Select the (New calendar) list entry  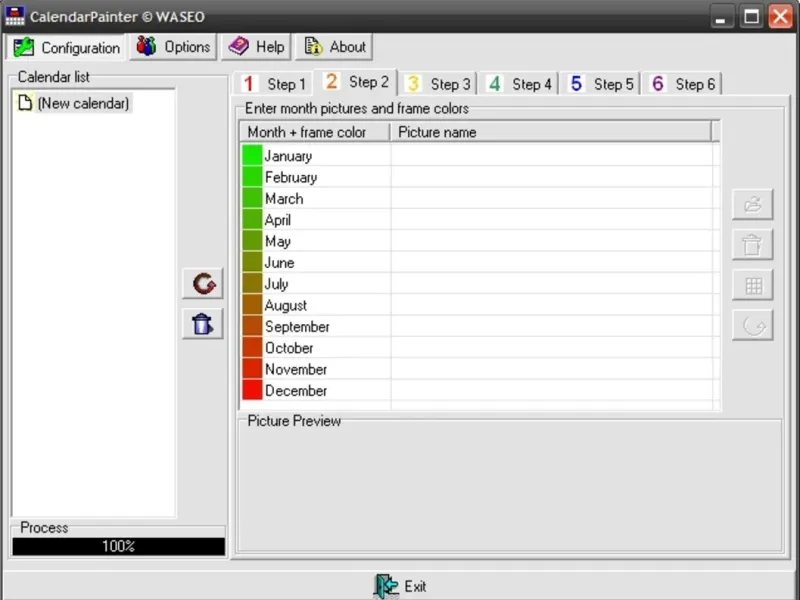[73, 103]
